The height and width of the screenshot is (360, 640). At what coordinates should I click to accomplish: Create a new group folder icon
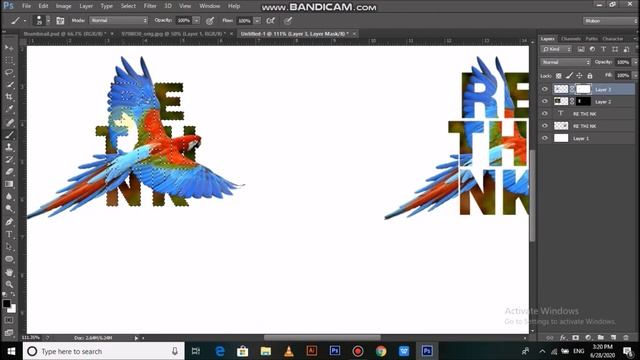click(600, 338)
